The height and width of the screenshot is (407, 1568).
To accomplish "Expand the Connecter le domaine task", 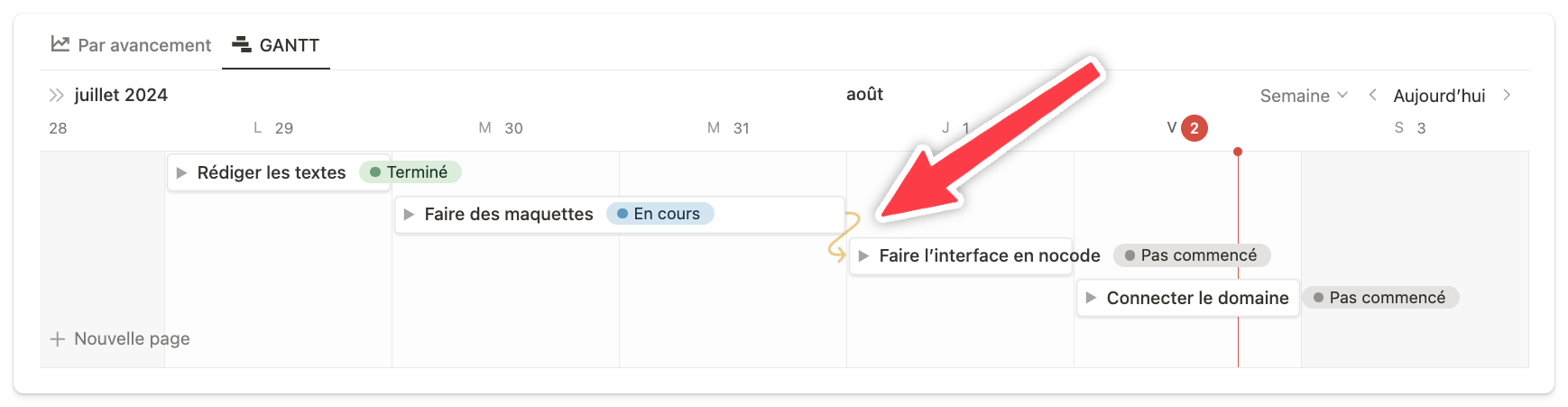I will pos(1091,298).
